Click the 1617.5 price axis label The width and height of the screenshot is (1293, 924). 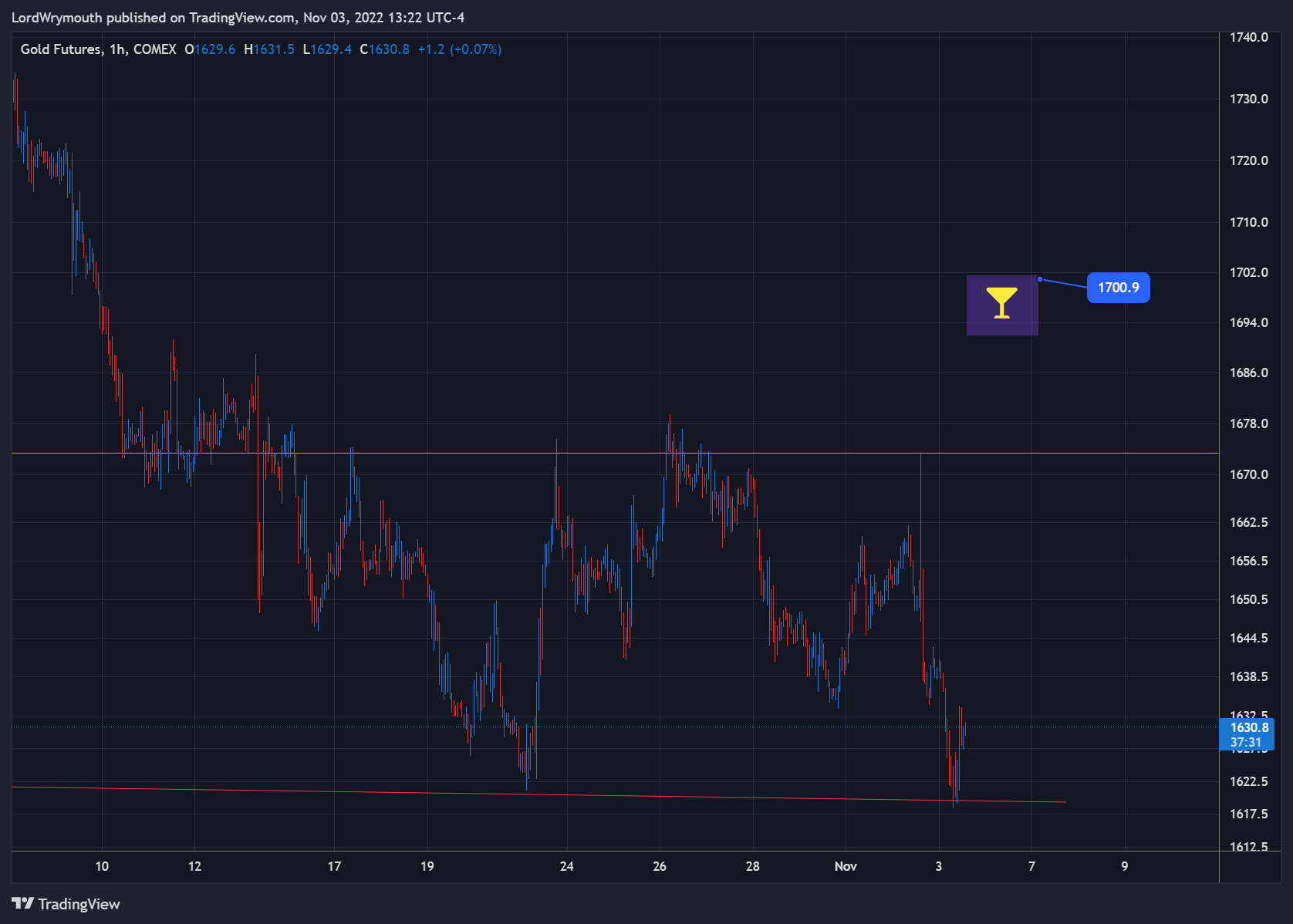(x=1248, y=814)
